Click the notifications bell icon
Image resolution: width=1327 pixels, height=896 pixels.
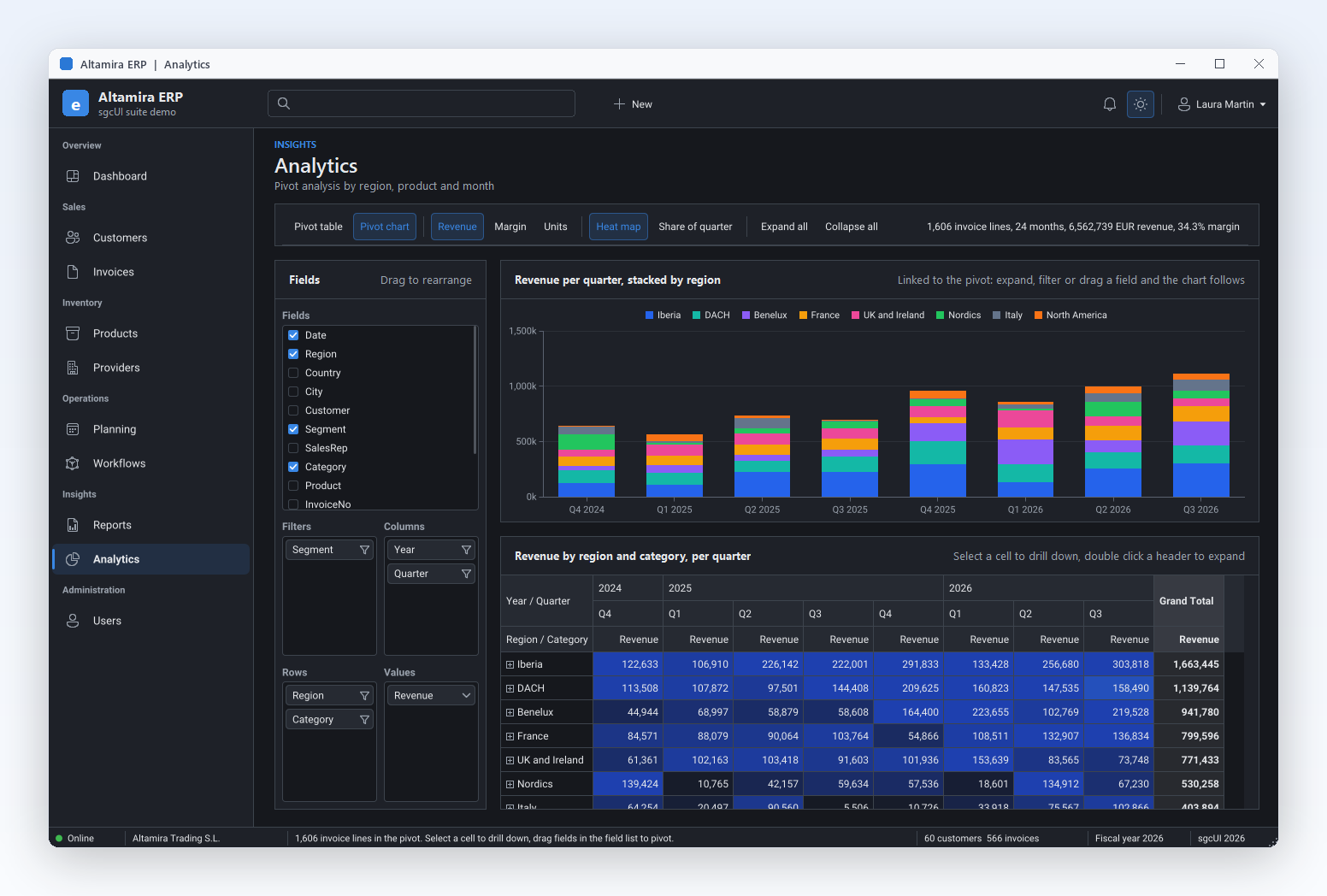point(1110,104)
